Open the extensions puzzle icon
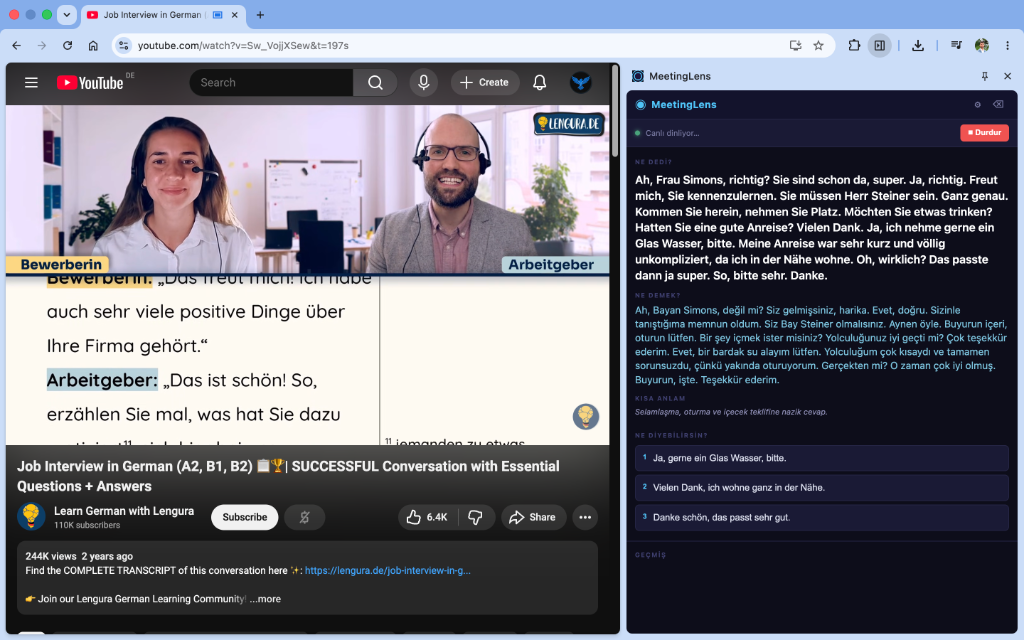 pos(854,46)
